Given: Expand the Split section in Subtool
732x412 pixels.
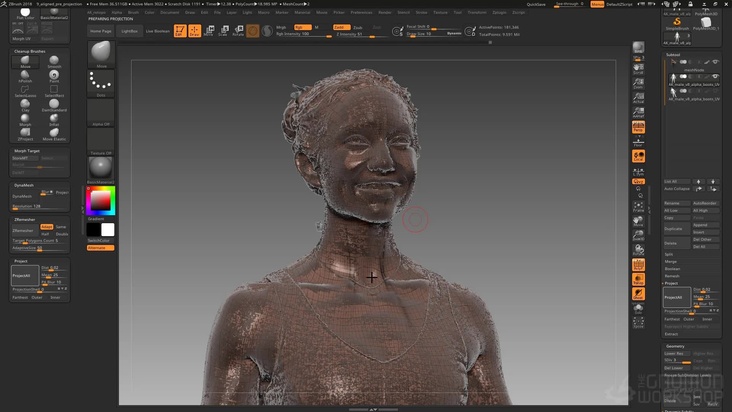Looking at the screenshot, I should point(669,254).
